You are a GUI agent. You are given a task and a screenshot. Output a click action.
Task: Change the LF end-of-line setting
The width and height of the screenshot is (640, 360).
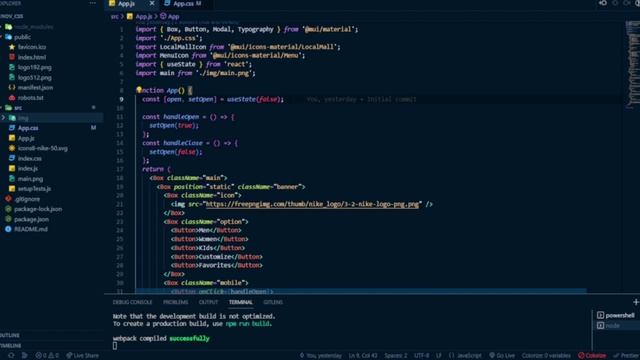[438, 356]
